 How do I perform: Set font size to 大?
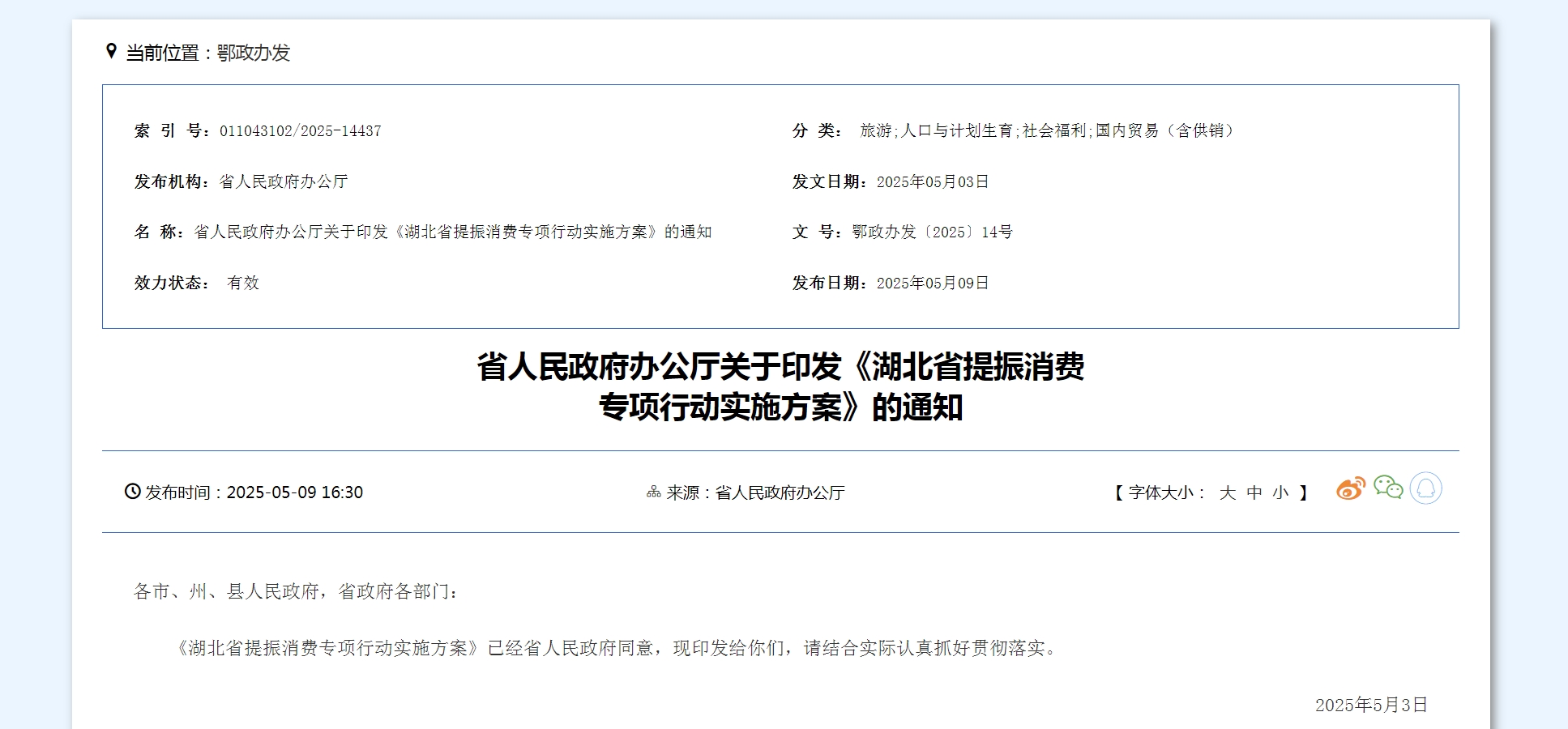pyautogui.click(x=1227, y=493)
